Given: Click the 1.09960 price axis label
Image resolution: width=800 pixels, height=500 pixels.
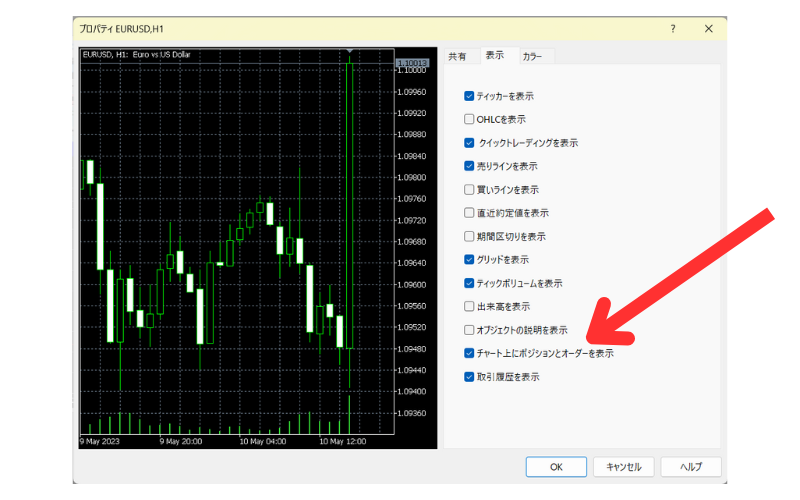Looking at the screenshot, I should pos(411,92).
